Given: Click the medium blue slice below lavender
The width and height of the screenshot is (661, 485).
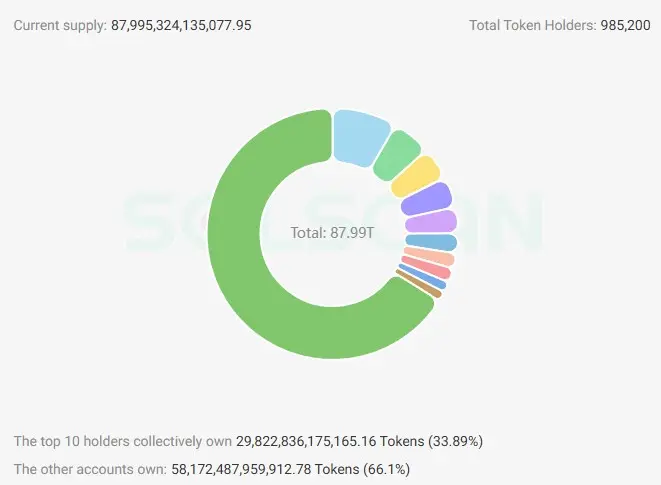Looking at the screenshot, I should click(x=432, y=242).
